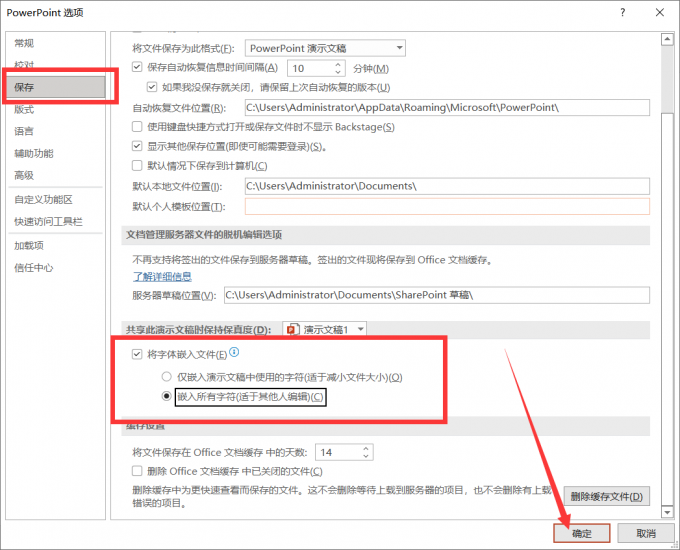680x550 pixels.
Task: Enable 默认情况下保存到计算机 checkbox
Action: click(x=137, y=166)
